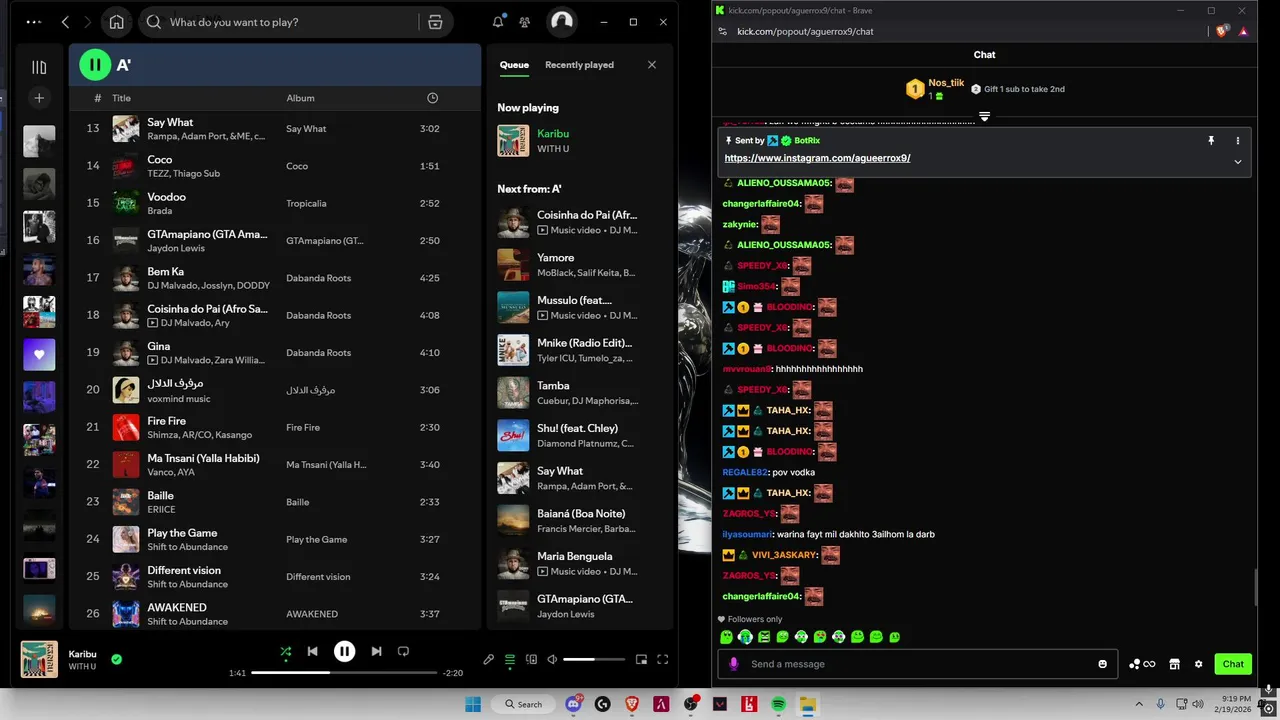The width and height of the screenshot is (1280, 720).
Task: Toggle repeat in Spotify player
Action: [403, 651]
